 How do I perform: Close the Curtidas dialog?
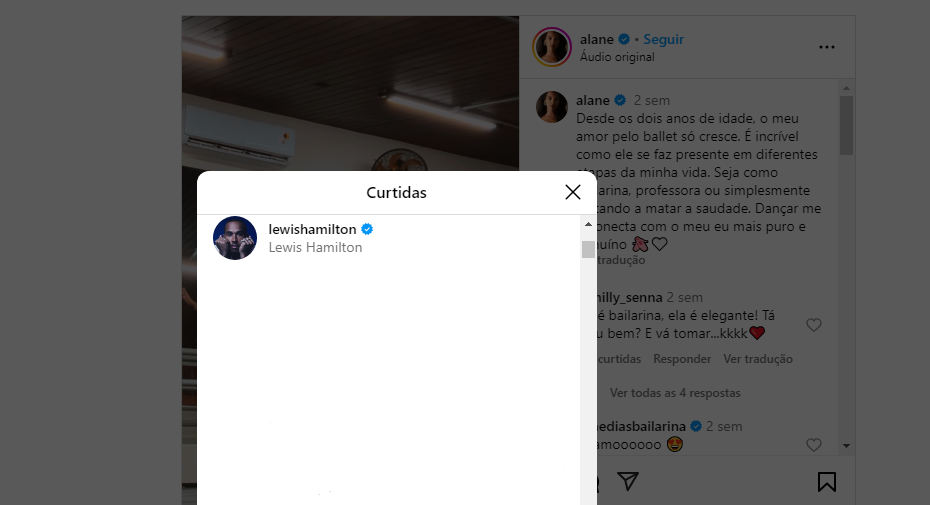pyautogui.click(x=572, y=192)
